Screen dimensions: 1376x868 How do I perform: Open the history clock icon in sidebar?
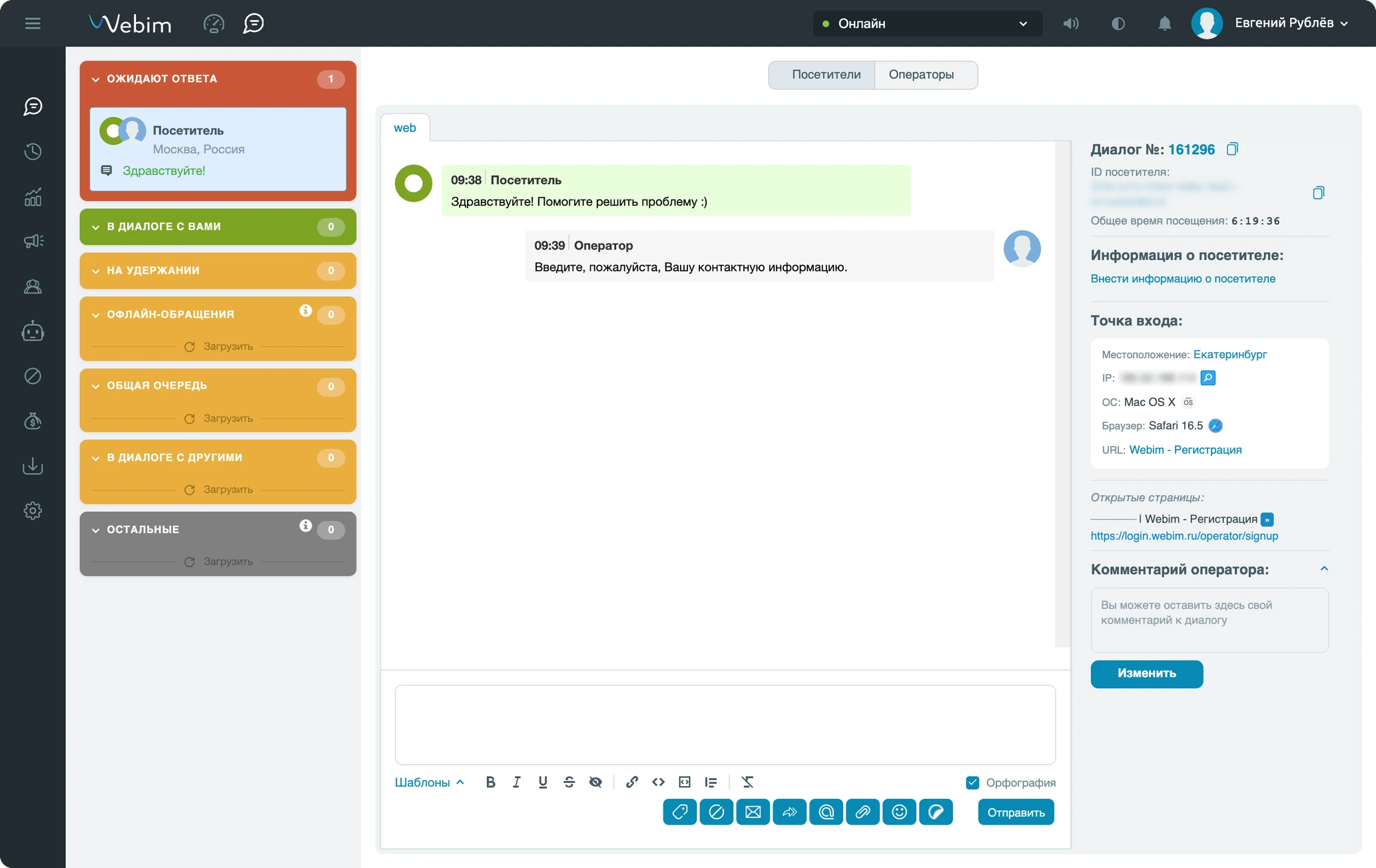click(33, 152)
